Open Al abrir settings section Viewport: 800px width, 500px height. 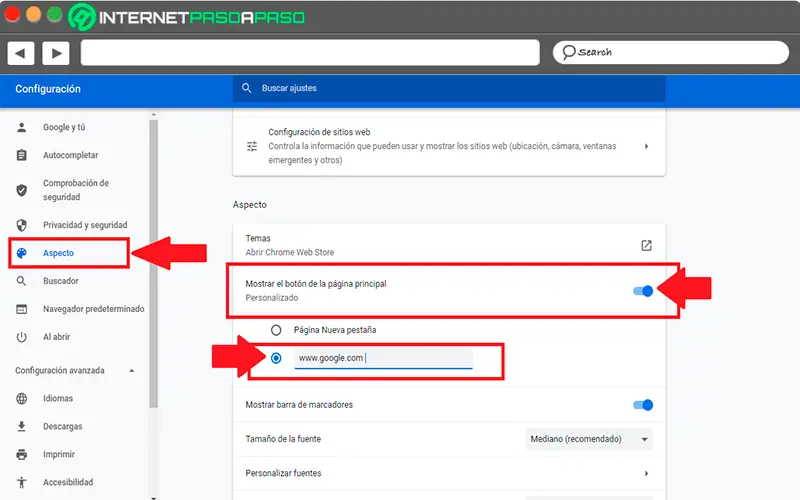pos(57,337)
